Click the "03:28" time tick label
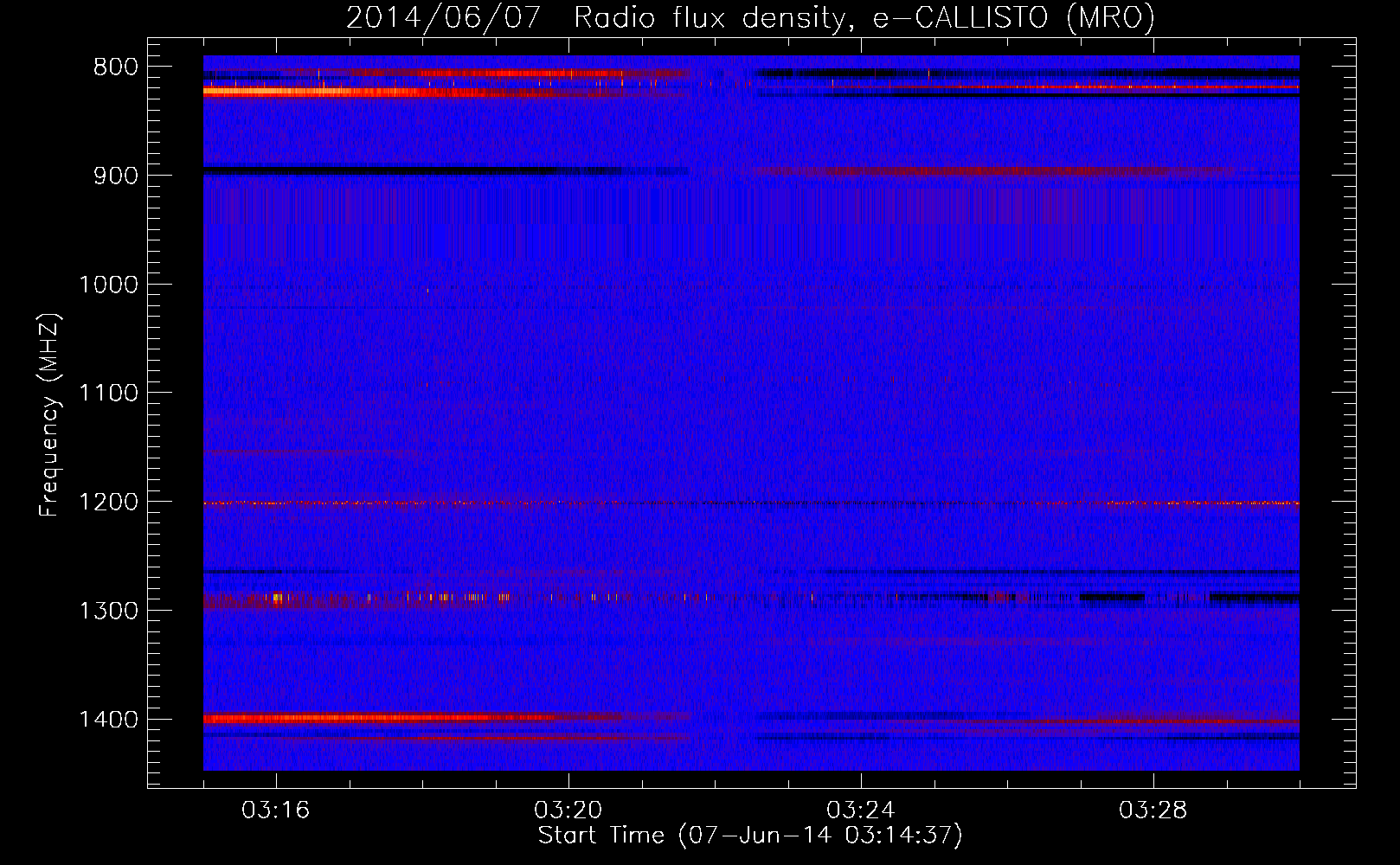The width and height of the screenshot is (1400, 865). 1153,811
